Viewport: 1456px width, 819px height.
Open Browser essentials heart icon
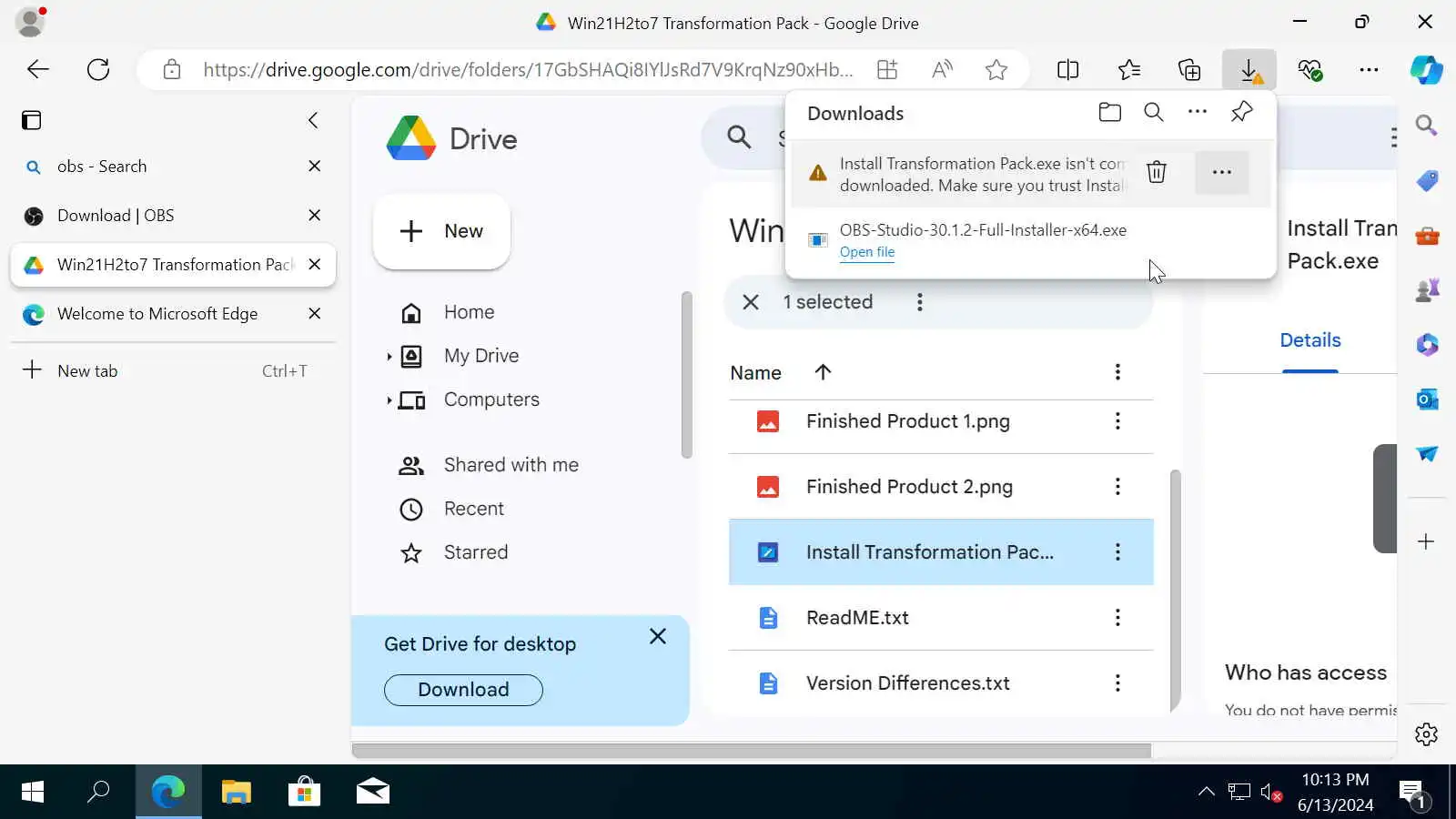click(1309, 69)
